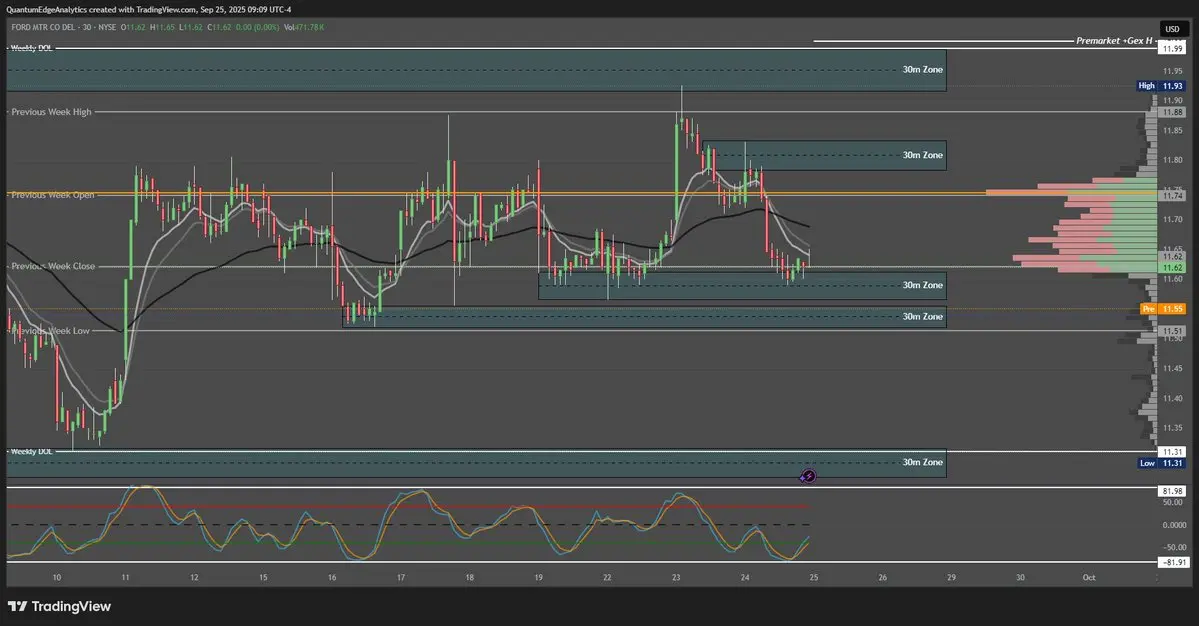
Task: Click the 11.74 price axis label
Action: point(1172,196)
